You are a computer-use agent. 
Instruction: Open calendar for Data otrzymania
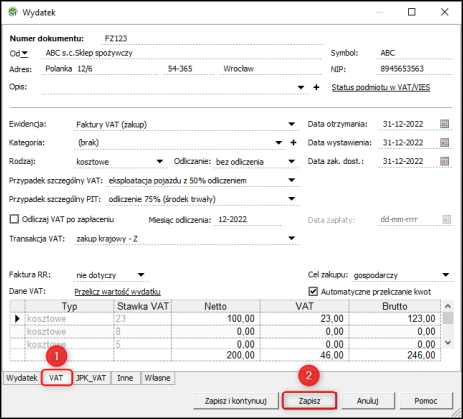444,124
